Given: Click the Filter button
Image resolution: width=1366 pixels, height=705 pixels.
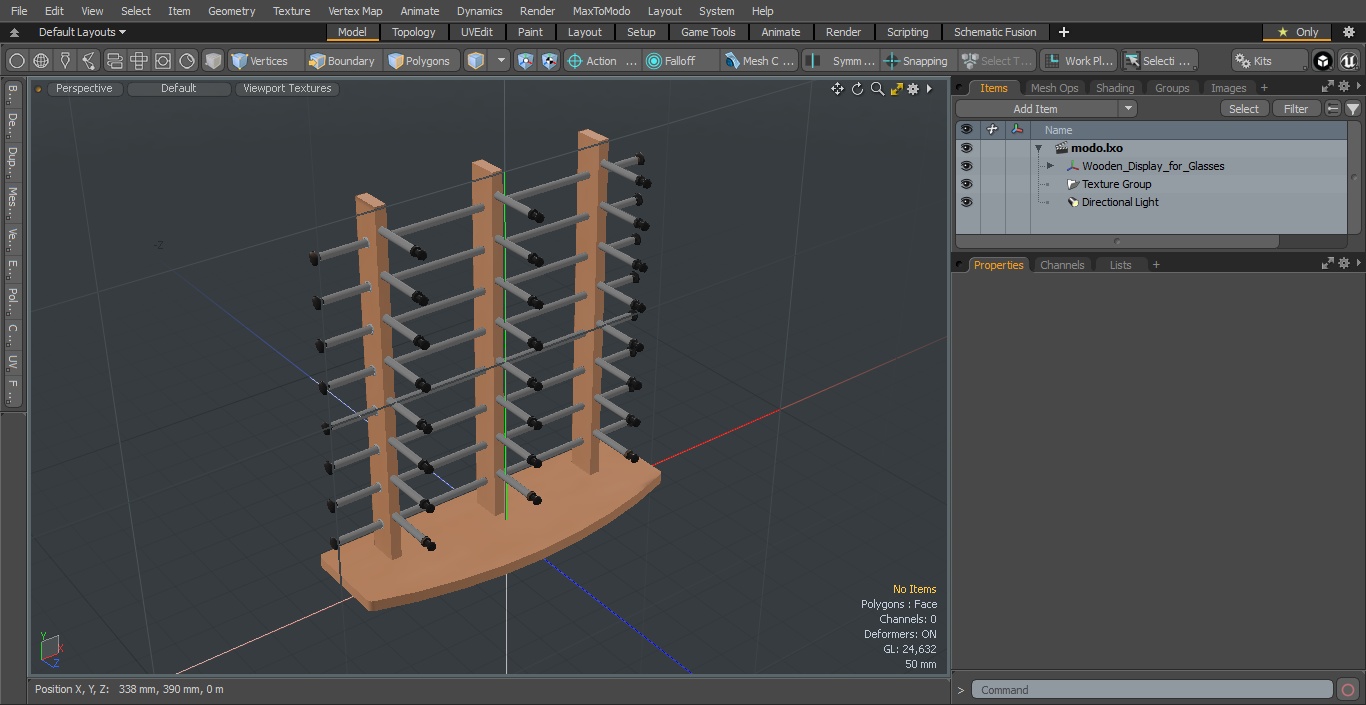Looking at the screenshot, I should click(x=1296, y=109).
